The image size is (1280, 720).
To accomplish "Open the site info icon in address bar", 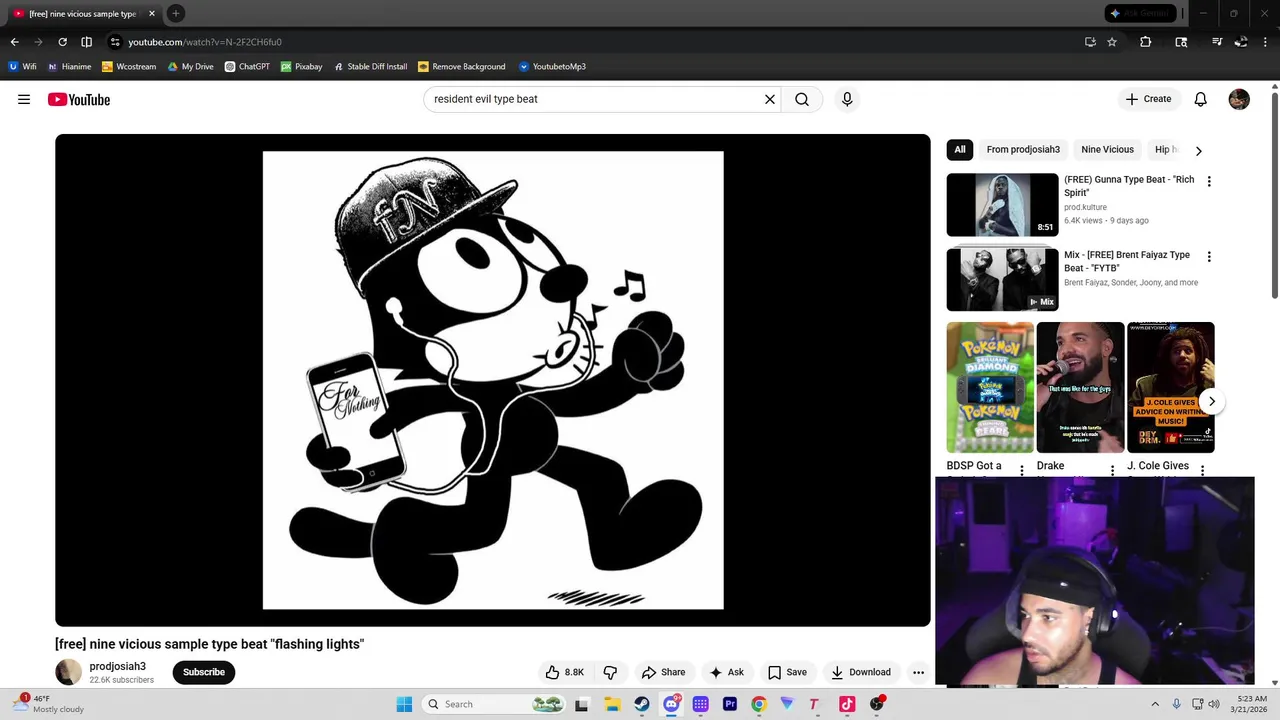I will [115, 42].
